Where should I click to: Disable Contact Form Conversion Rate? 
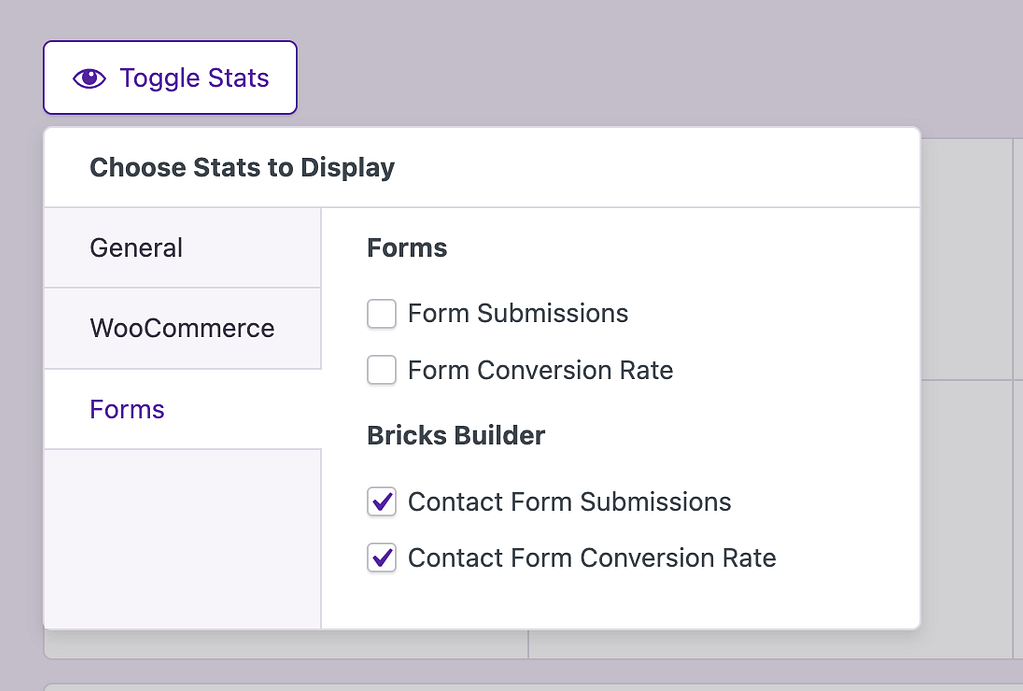coord(381,558)
